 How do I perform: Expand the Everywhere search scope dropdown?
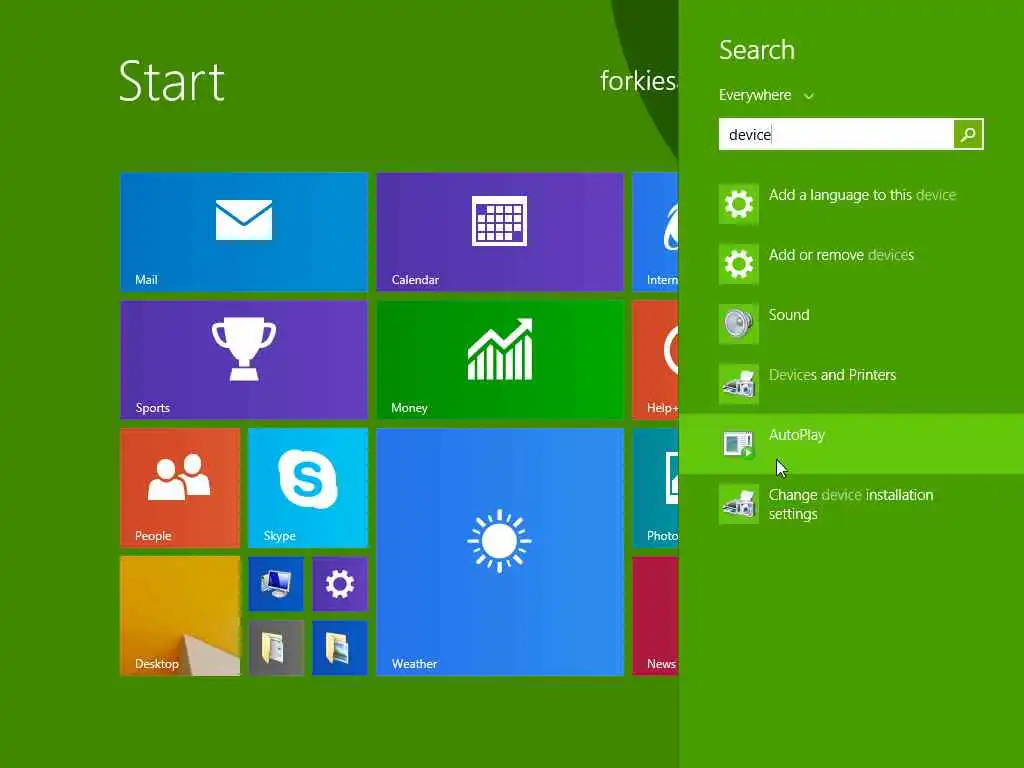pos(766,95)
